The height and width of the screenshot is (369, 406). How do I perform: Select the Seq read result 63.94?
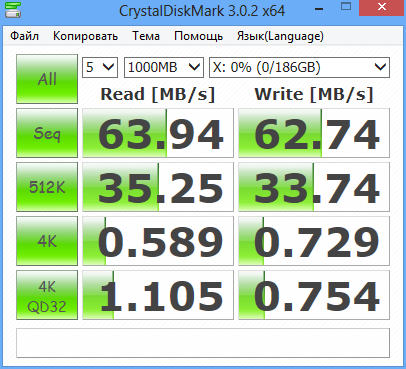tap(158, 133)
